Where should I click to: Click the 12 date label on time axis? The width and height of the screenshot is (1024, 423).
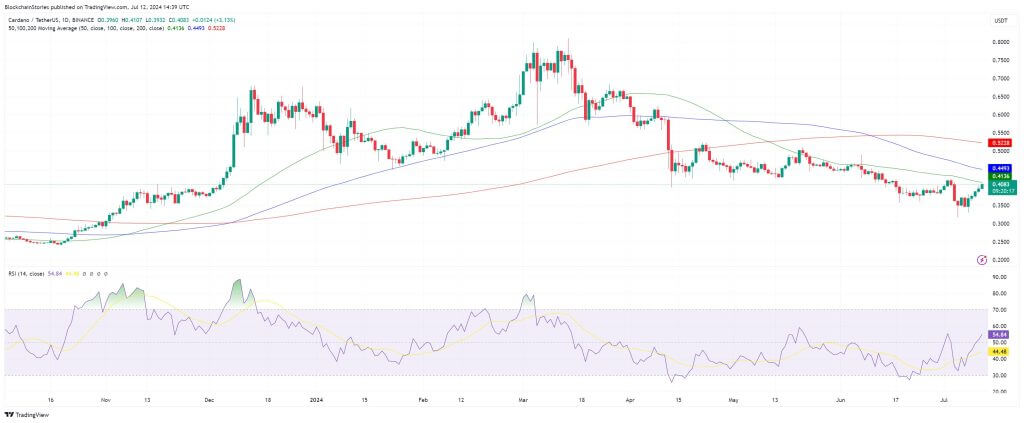click(x=461, y=398)
